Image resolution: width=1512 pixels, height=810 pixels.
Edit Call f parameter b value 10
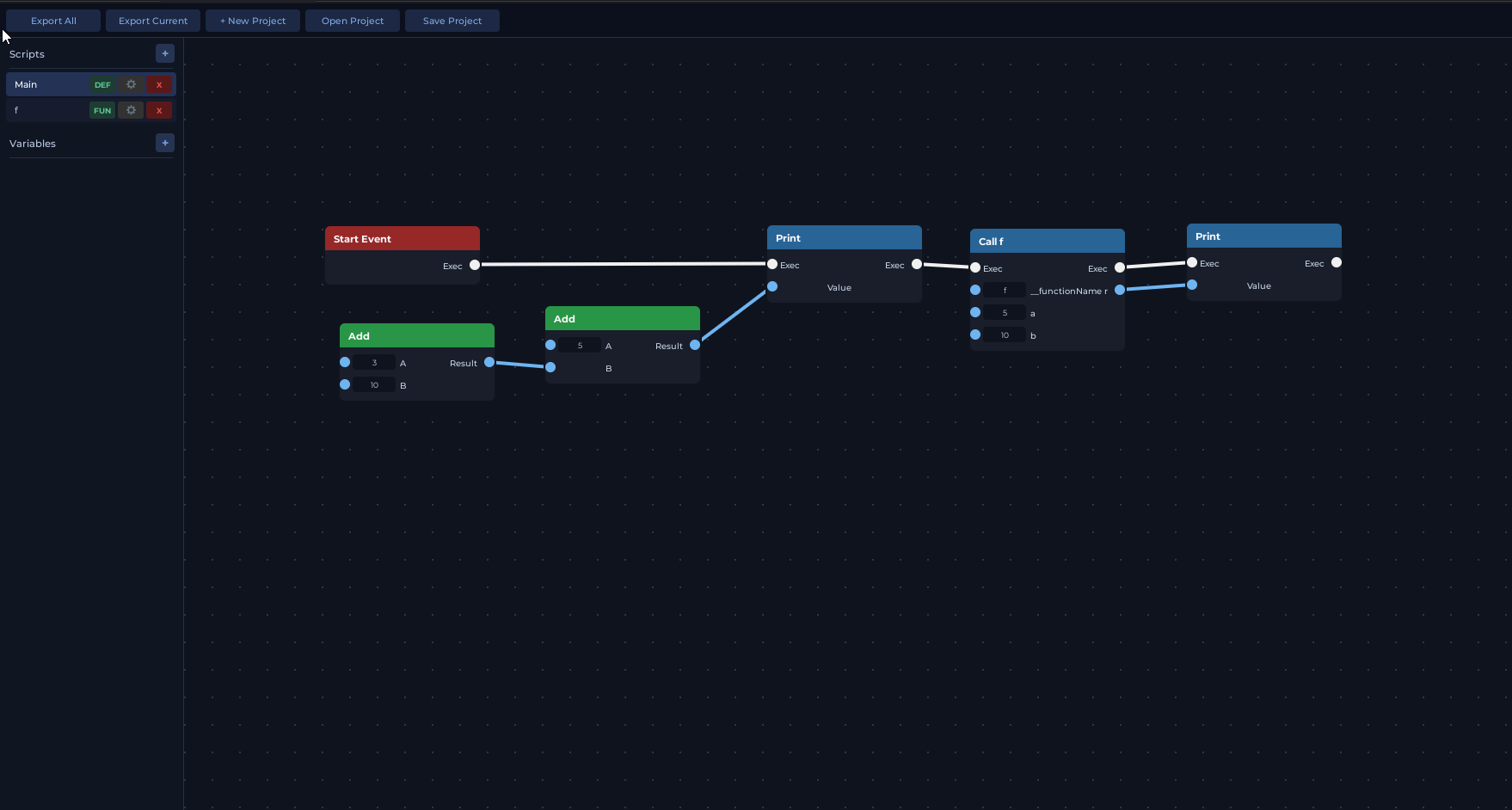point(1005,335)
